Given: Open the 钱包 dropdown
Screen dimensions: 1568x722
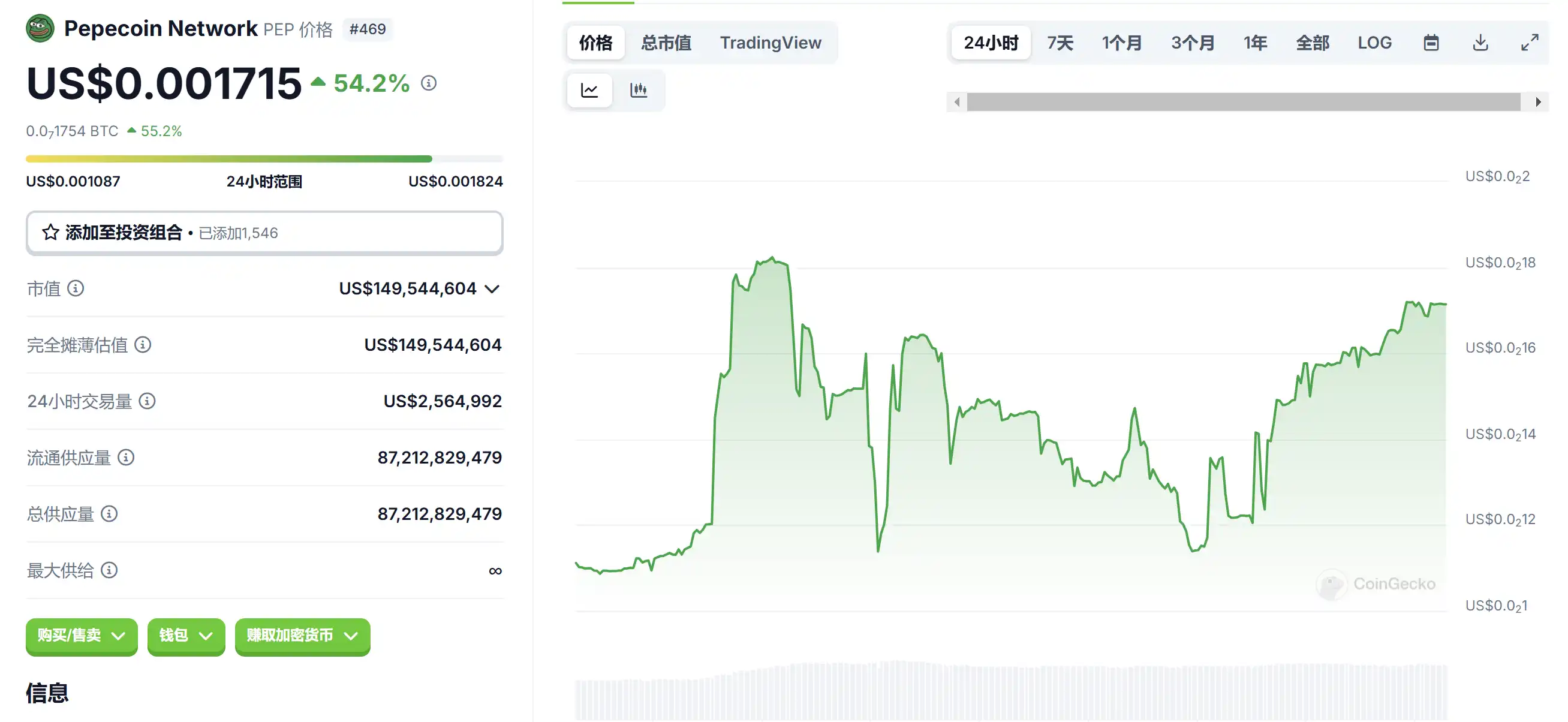Looking at the screenshot, I should coord(186,636).
